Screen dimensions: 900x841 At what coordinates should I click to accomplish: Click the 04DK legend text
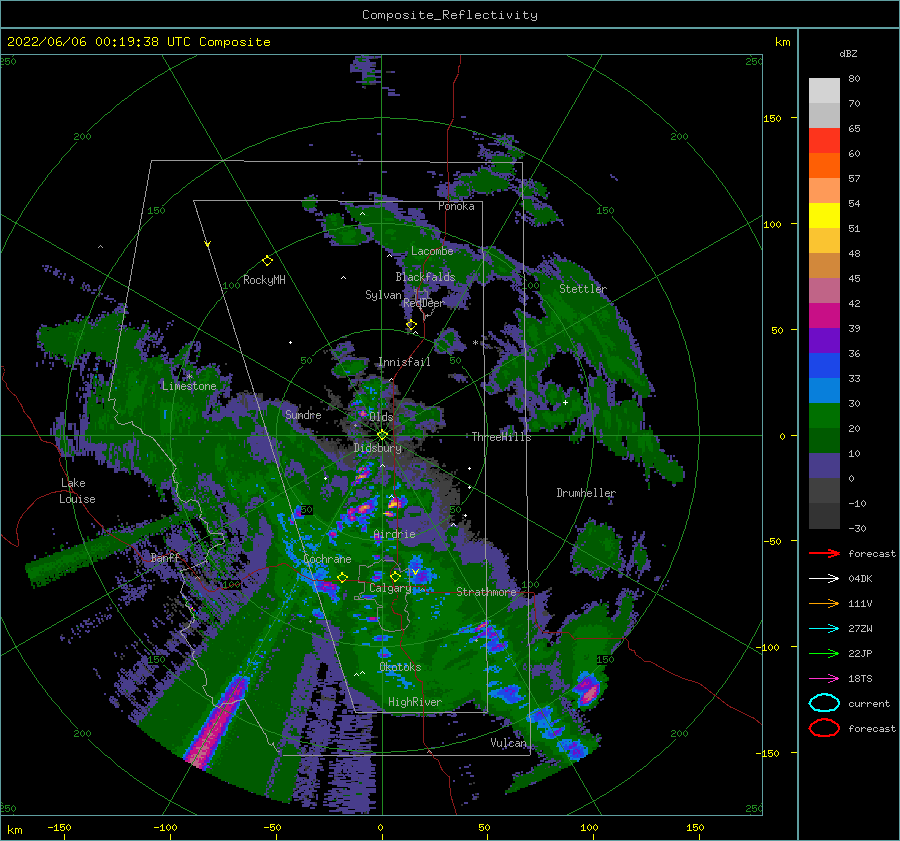point(860,579)
